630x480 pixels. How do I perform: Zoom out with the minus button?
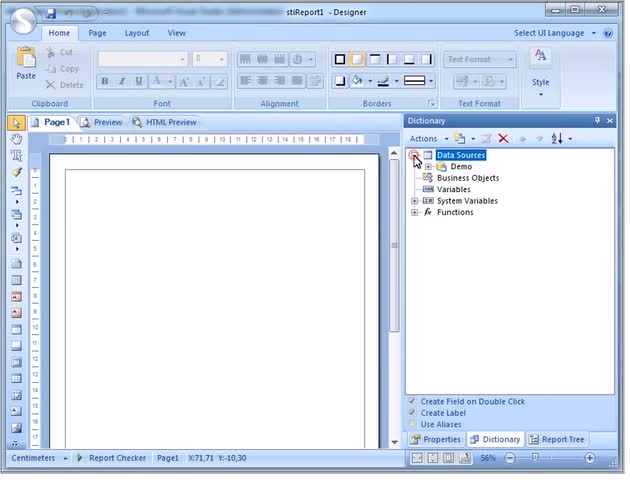coord(509,458)
